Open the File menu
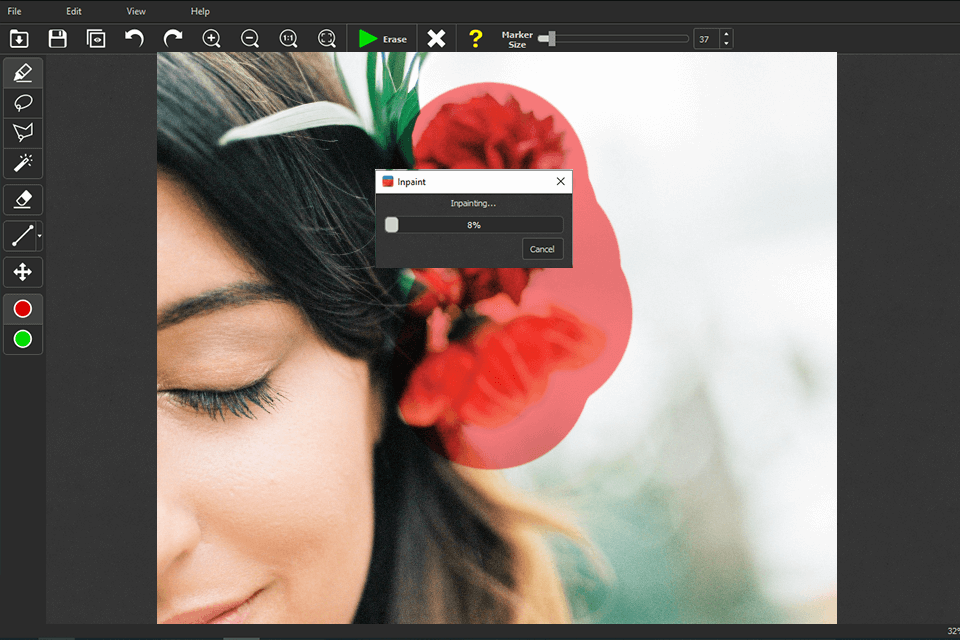 (14, 11)
